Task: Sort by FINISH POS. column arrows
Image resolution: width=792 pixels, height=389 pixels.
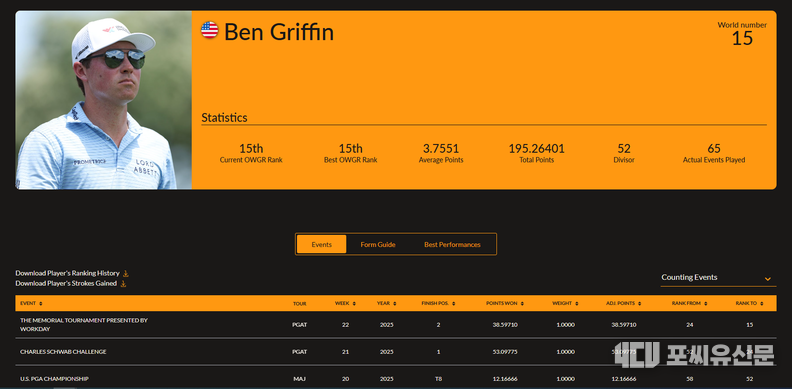Action: click(x=454, y=304)
